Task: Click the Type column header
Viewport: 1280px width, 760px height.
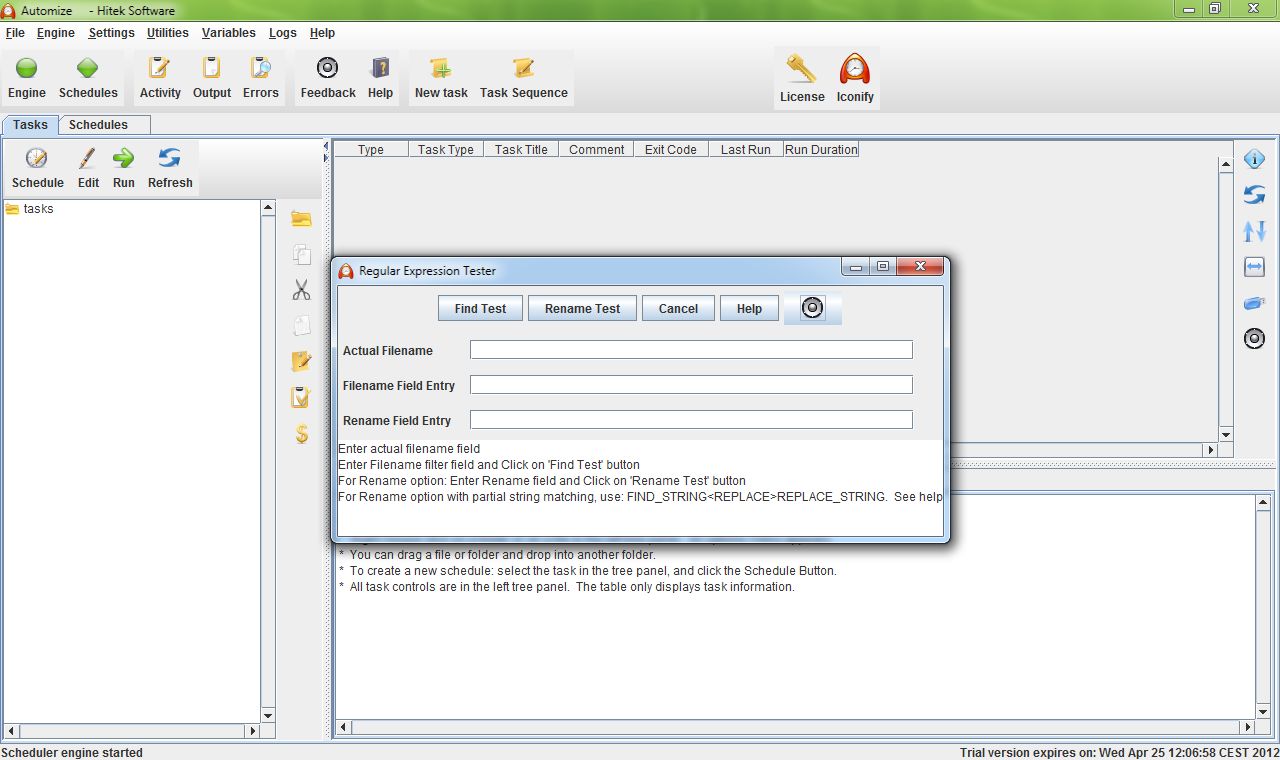Action: click(371, 150)
